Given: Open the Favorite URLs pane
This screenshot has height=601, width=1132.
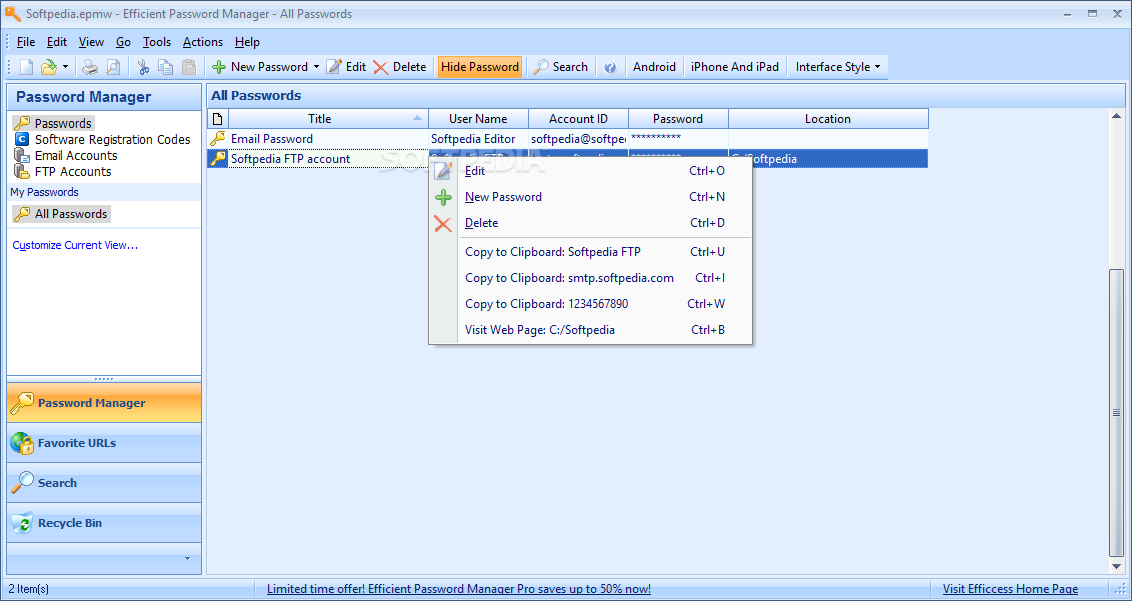Looking at the screenshot, I should point(104,443).
